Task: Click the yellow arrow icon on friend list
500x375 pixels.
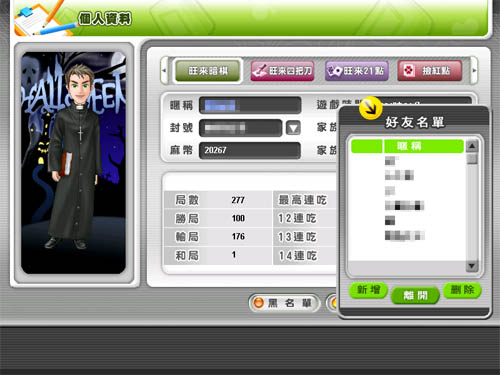Action: (370, 108)
